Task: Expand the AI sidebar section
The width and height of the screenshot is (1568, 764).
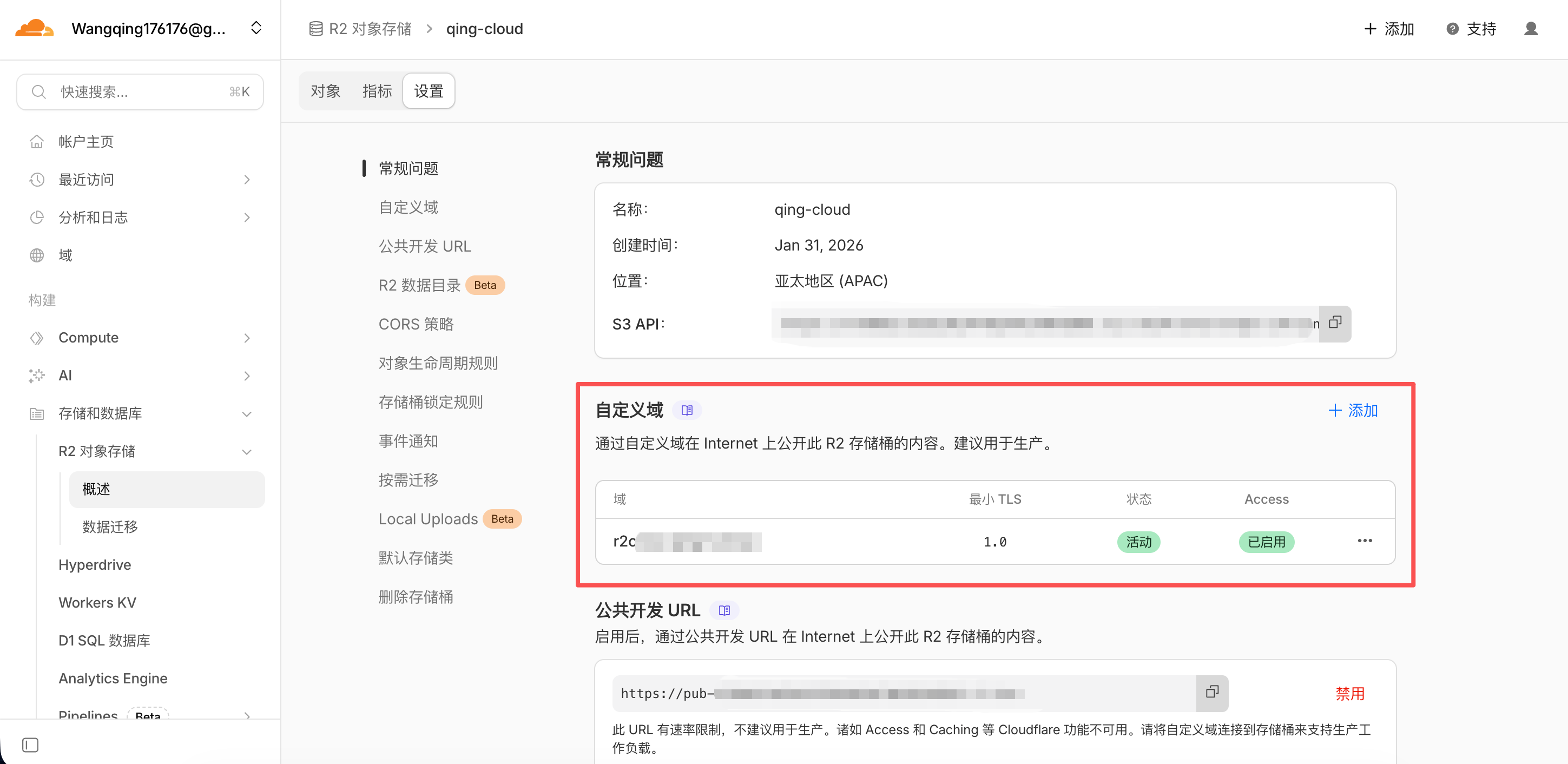Action: (247, 376)
